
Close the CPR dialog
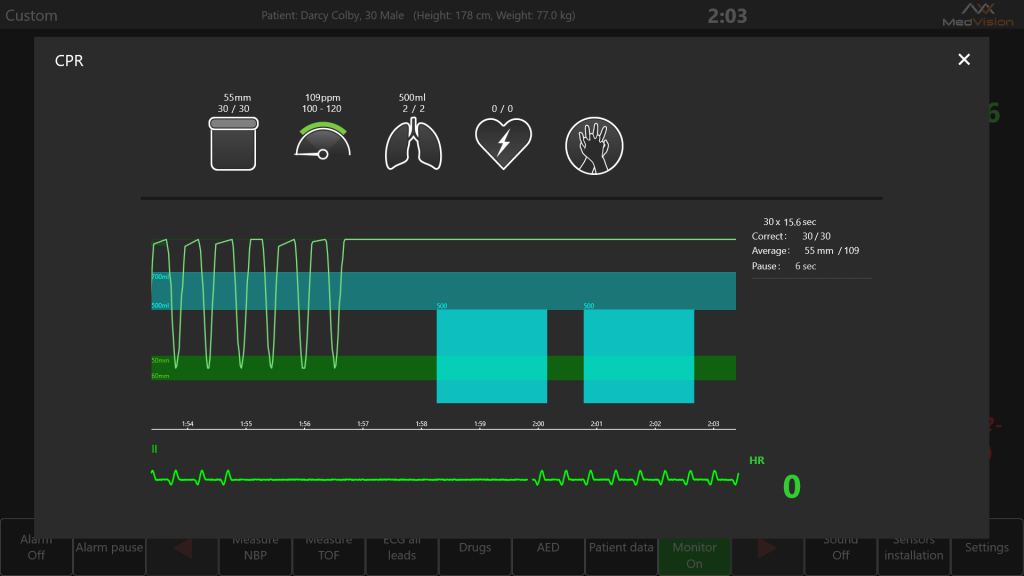964,59
